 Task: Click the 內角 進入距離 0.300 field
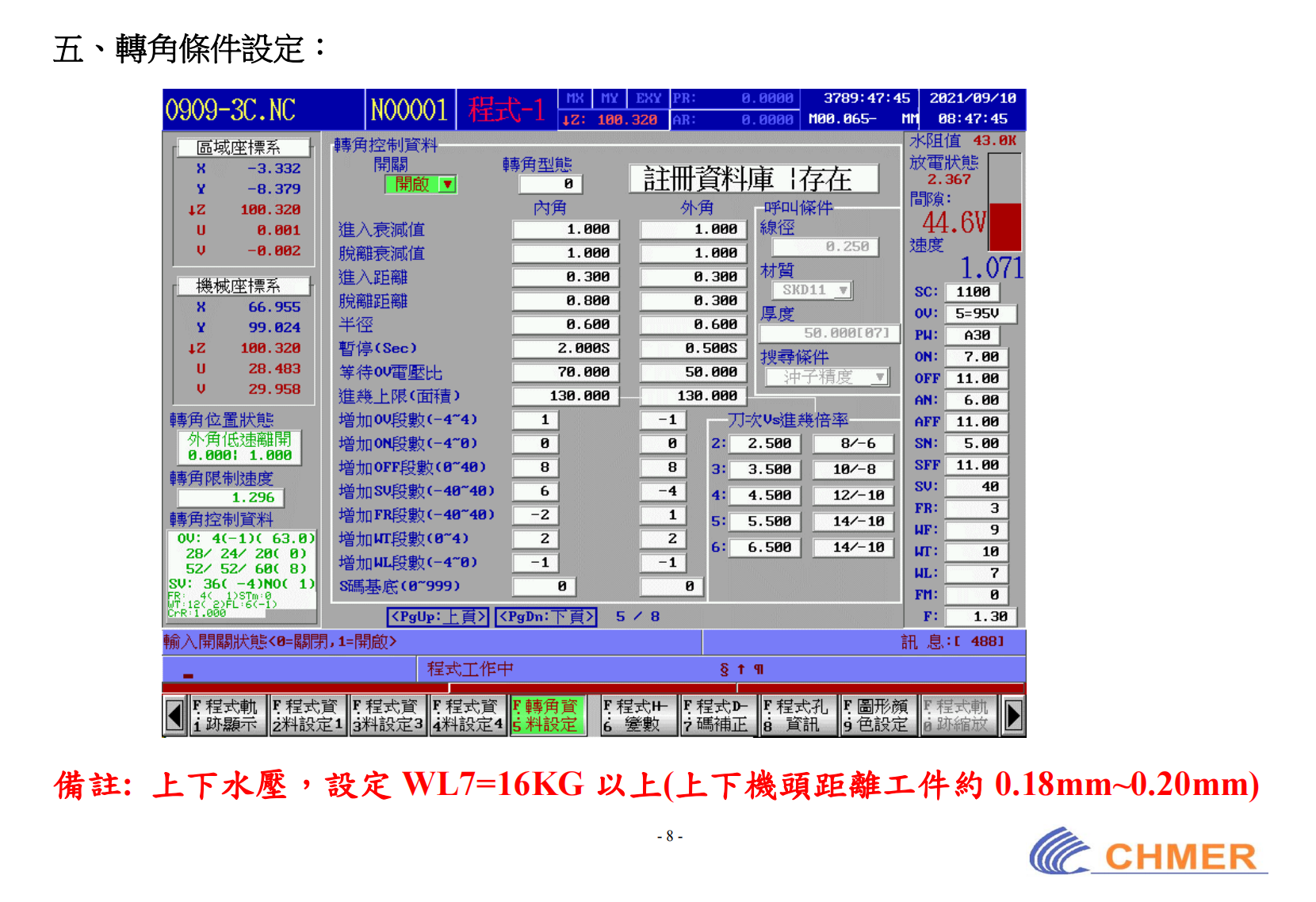565,277
